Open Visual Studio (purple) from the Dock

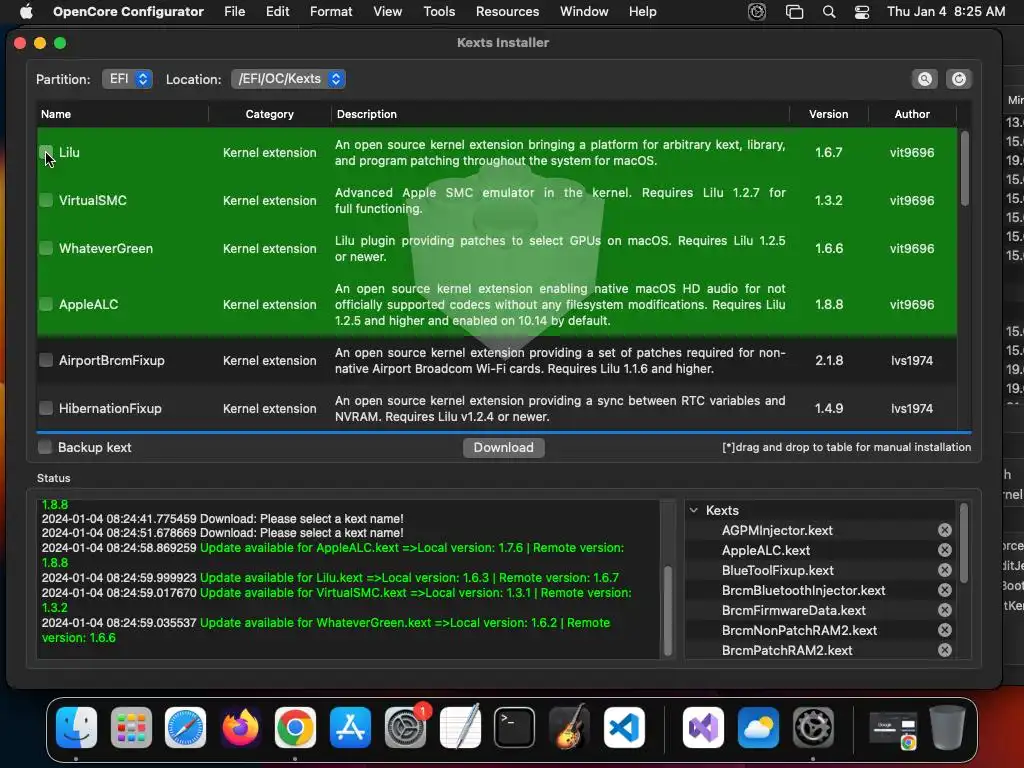click(703, 727)
